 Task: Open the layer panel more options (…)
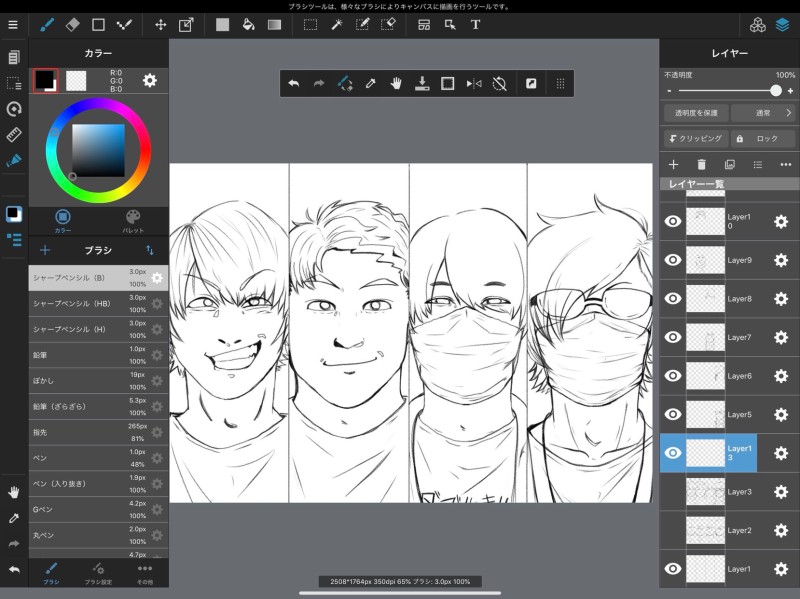785,164
